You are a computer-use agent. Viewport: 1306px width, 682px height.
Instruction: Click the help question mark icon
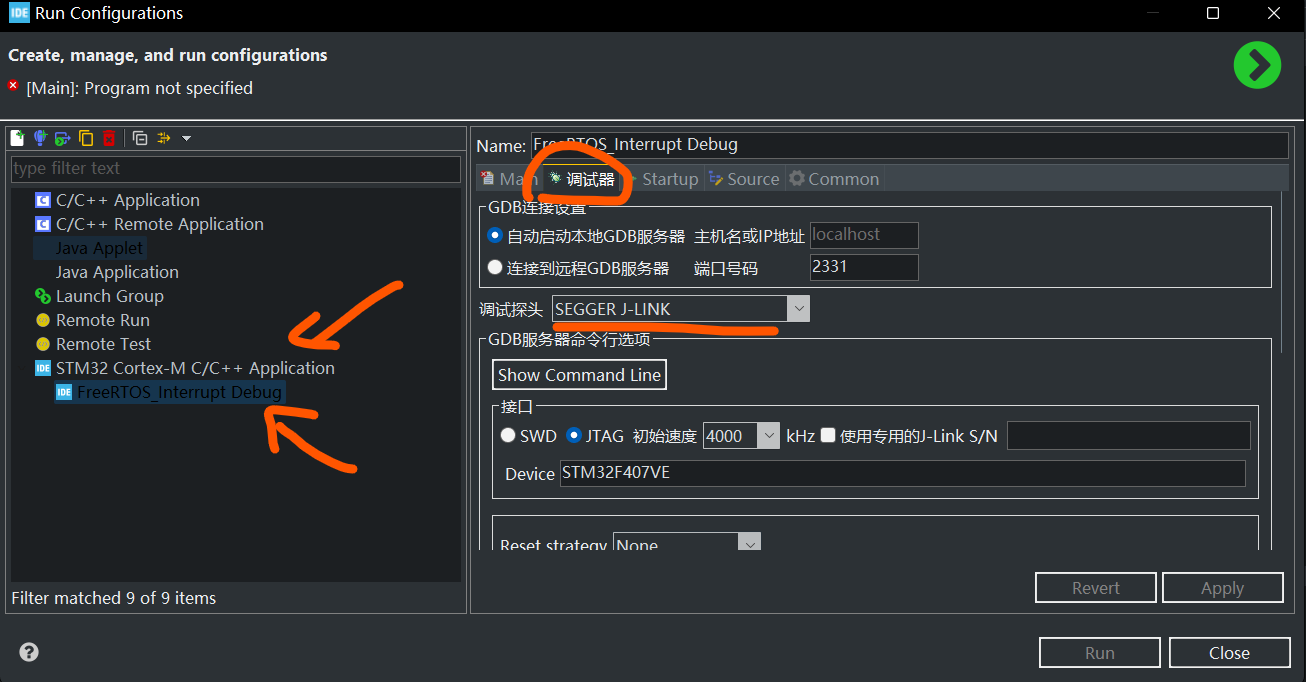pyautogui.click(x=29, y=653)
